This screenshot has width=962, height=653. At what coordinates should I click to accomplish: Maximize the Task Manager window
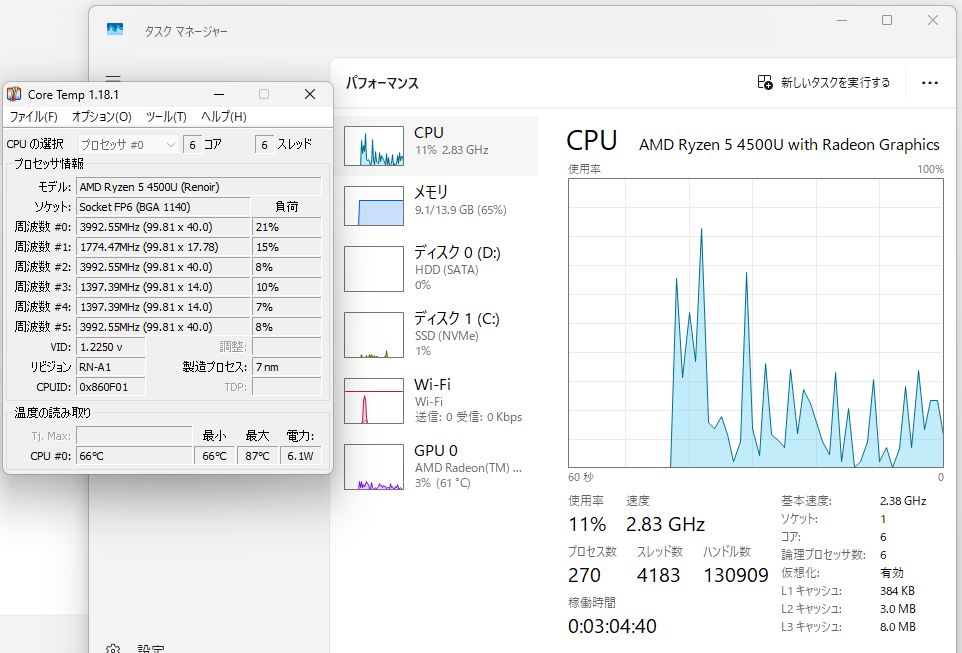887,20
